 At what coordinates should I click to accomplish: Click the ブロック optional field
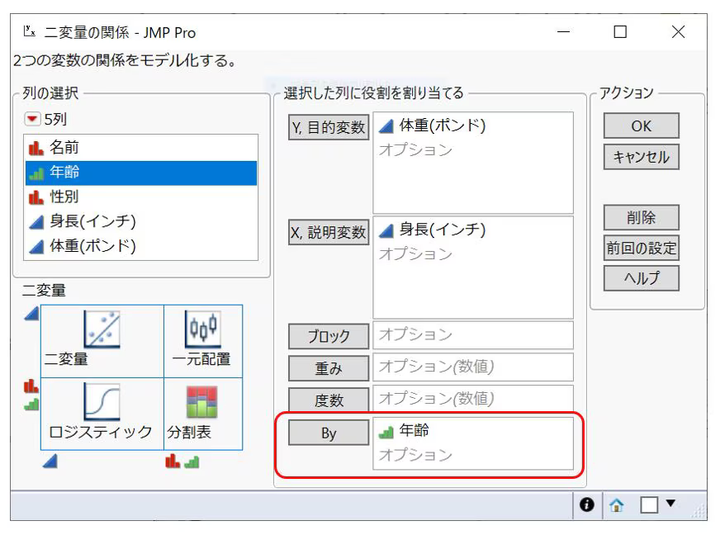pyautogui.click(x=473, y=335)
